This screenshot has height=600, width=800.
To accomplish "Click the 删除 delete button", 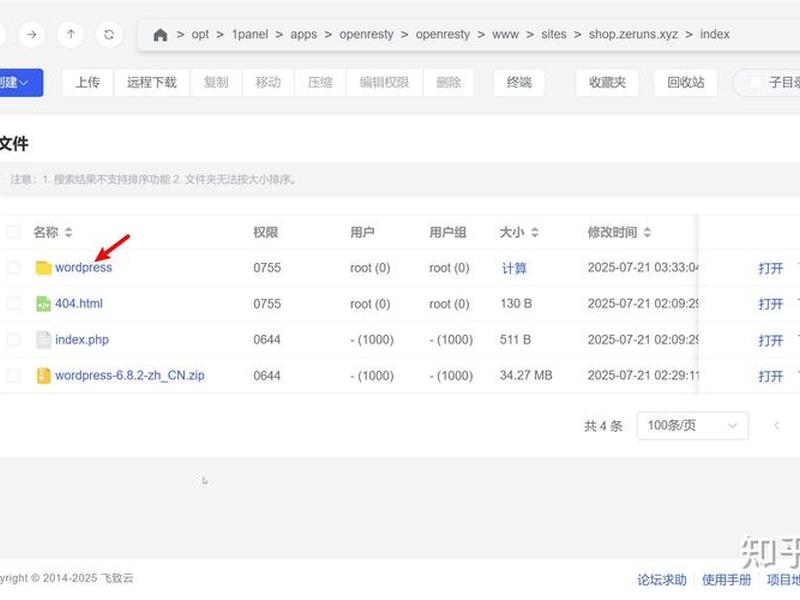I will (x=448, y=82).
